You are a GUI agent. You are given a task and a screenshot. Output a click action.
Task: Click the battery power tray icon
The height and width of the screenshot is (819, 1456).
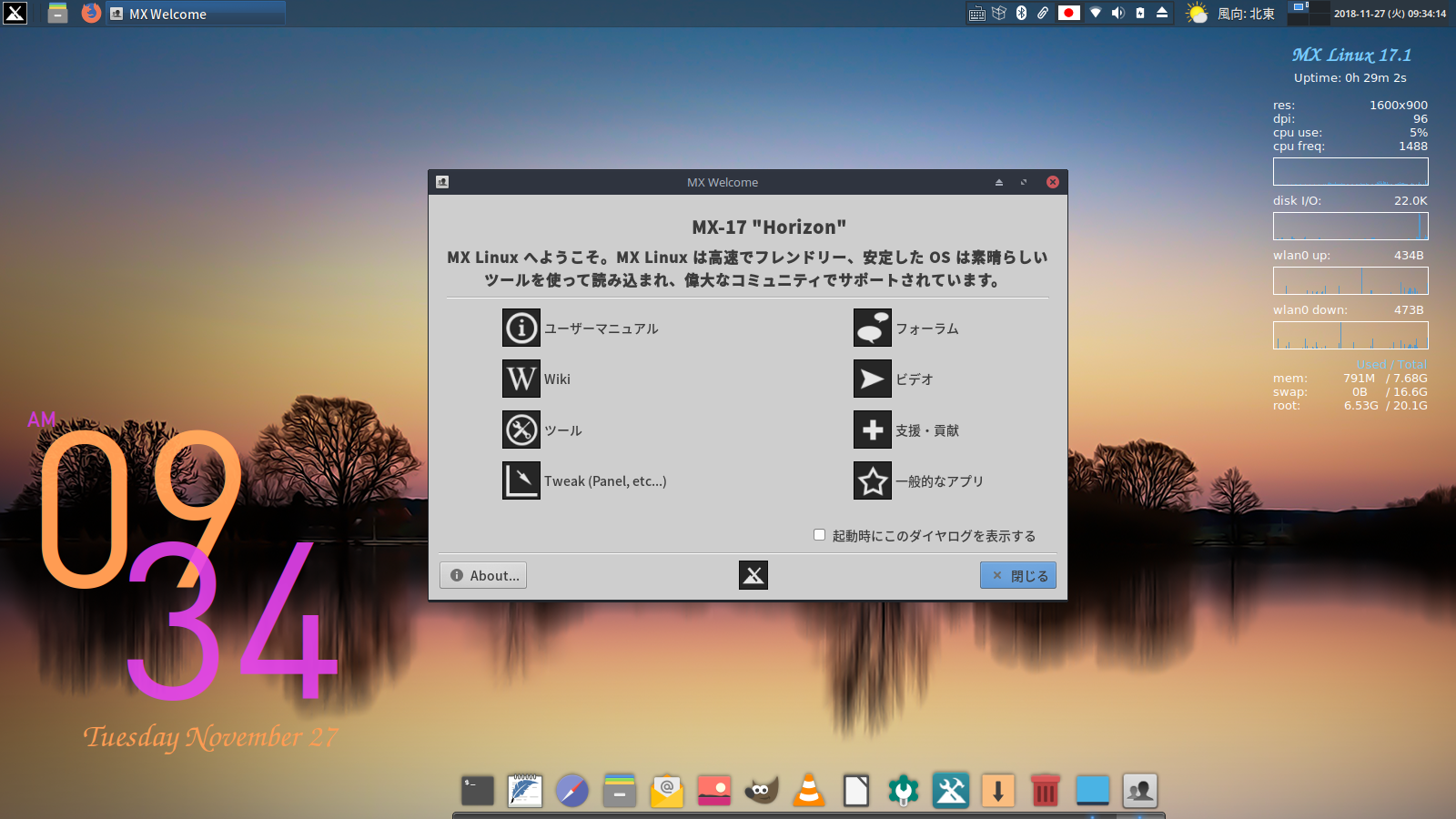[1140, 13]
